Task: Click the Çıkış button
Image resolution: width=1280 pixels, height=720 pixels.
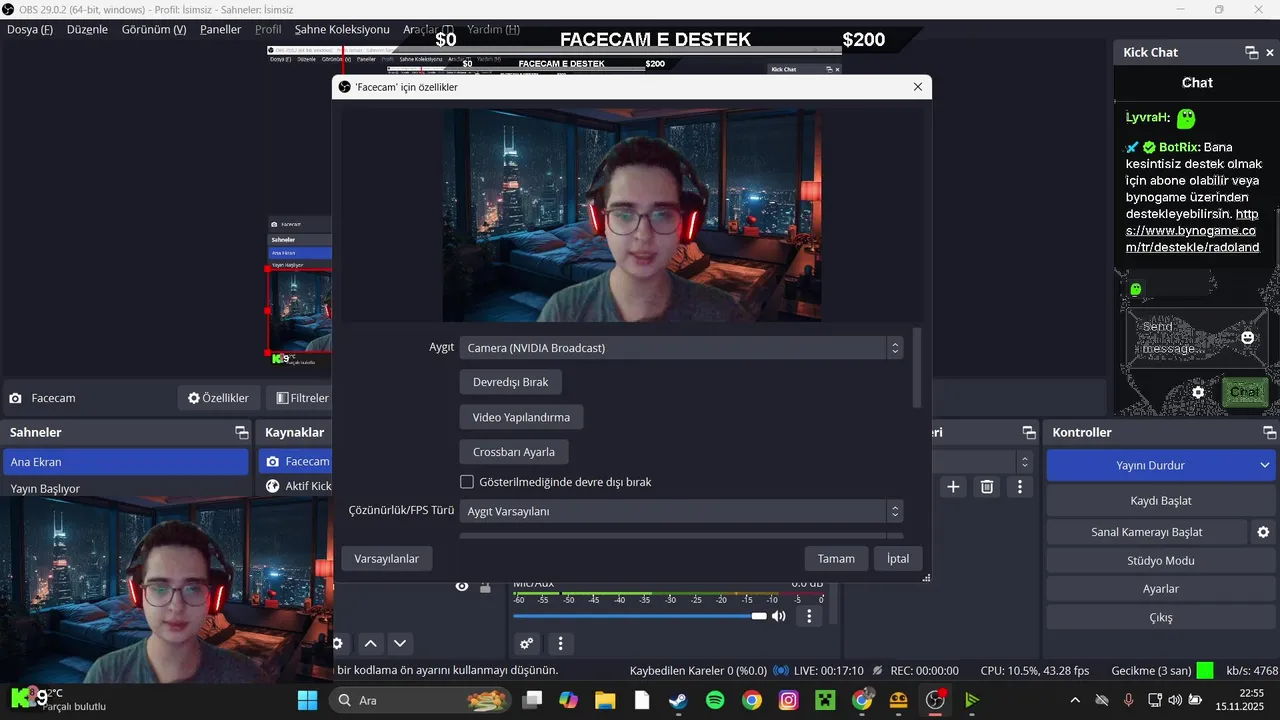Action: [1160, 618]
